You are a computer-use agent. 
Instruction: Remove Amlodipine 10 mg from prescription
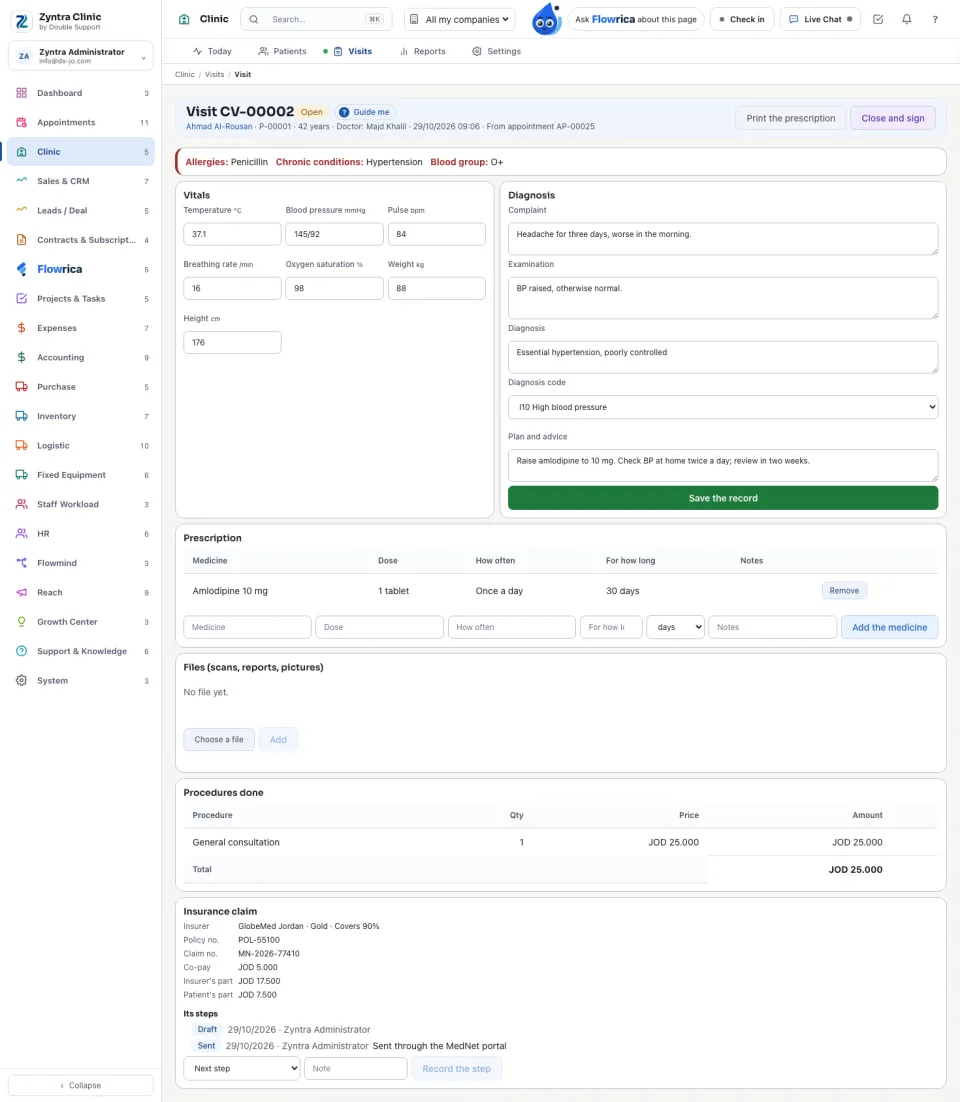pos(844,590)
